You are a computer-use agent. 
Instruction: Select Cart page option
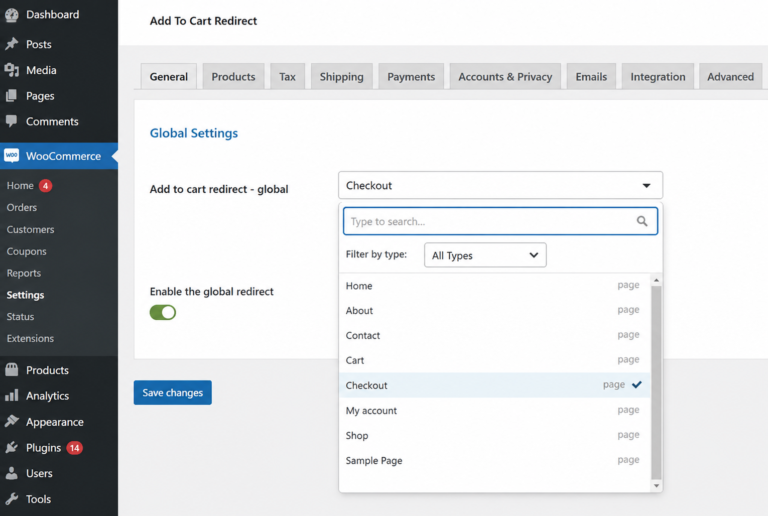point(495,360)
